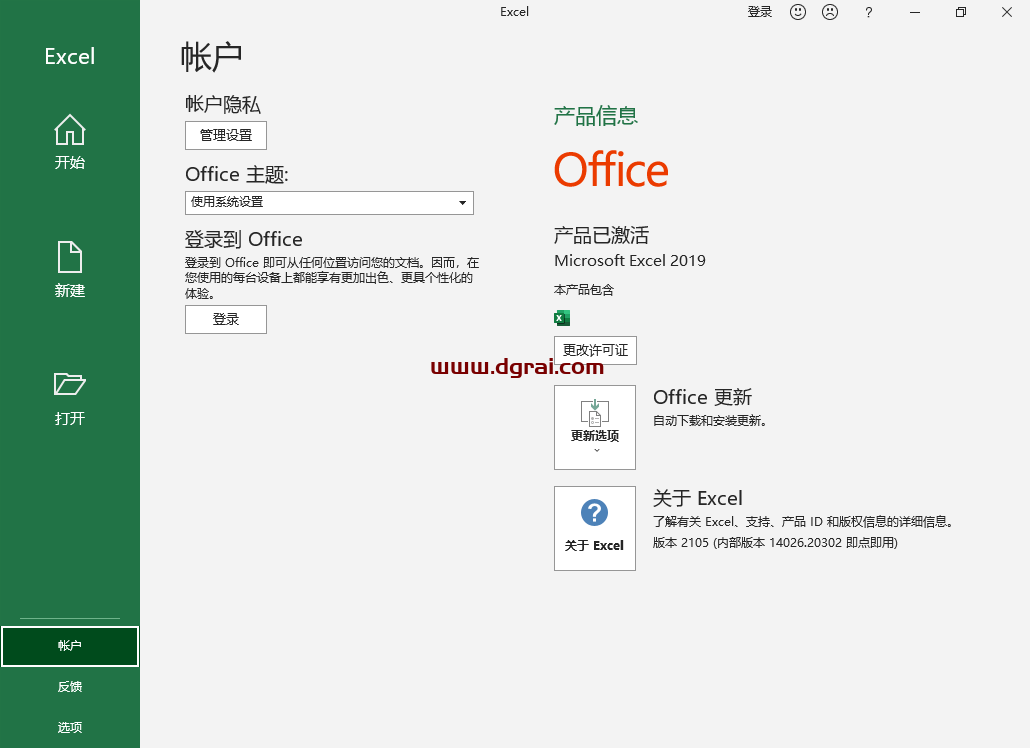Select the 帐户 tab in sidebar

point(70,646)
